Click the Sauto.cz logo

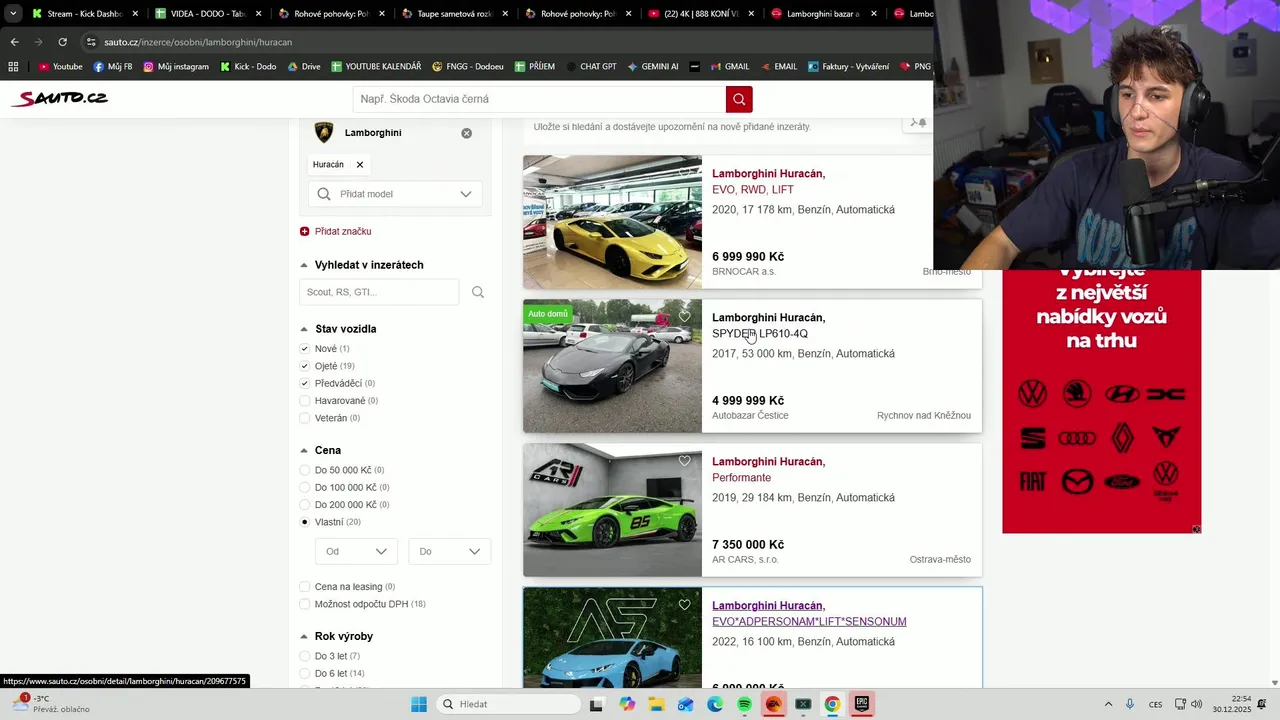(59, 98)
